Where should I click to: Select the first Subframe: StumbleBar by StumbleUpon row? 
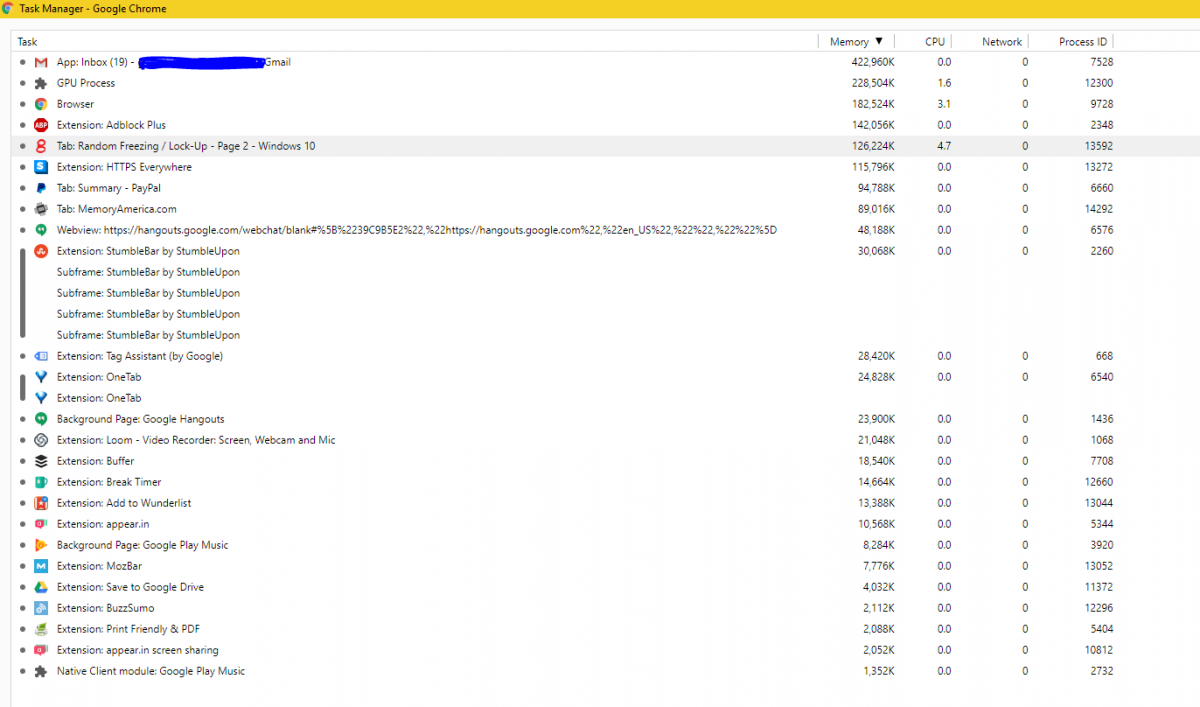coord(148,272)
